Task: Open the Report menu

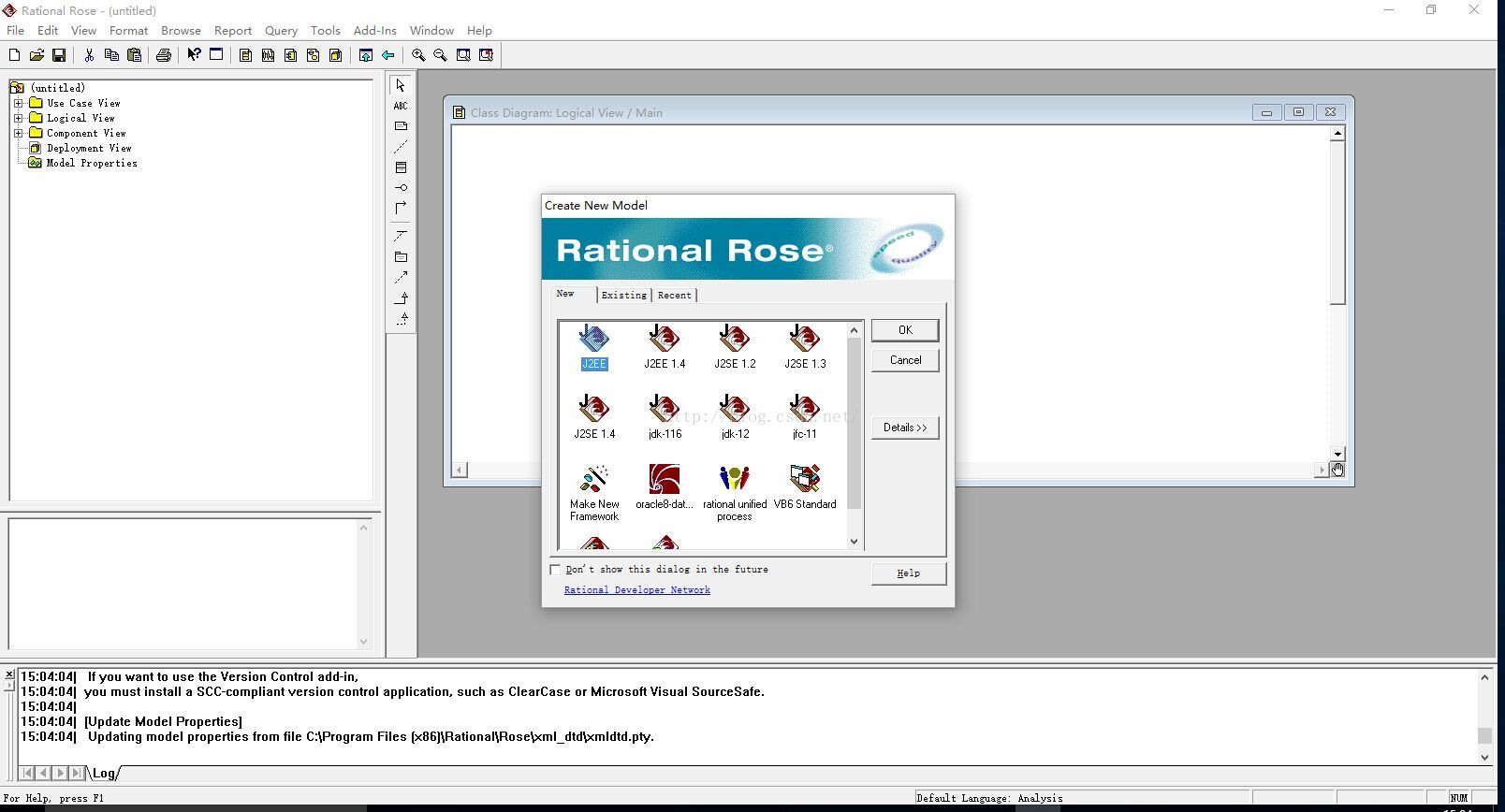Action: click(233, 30)
